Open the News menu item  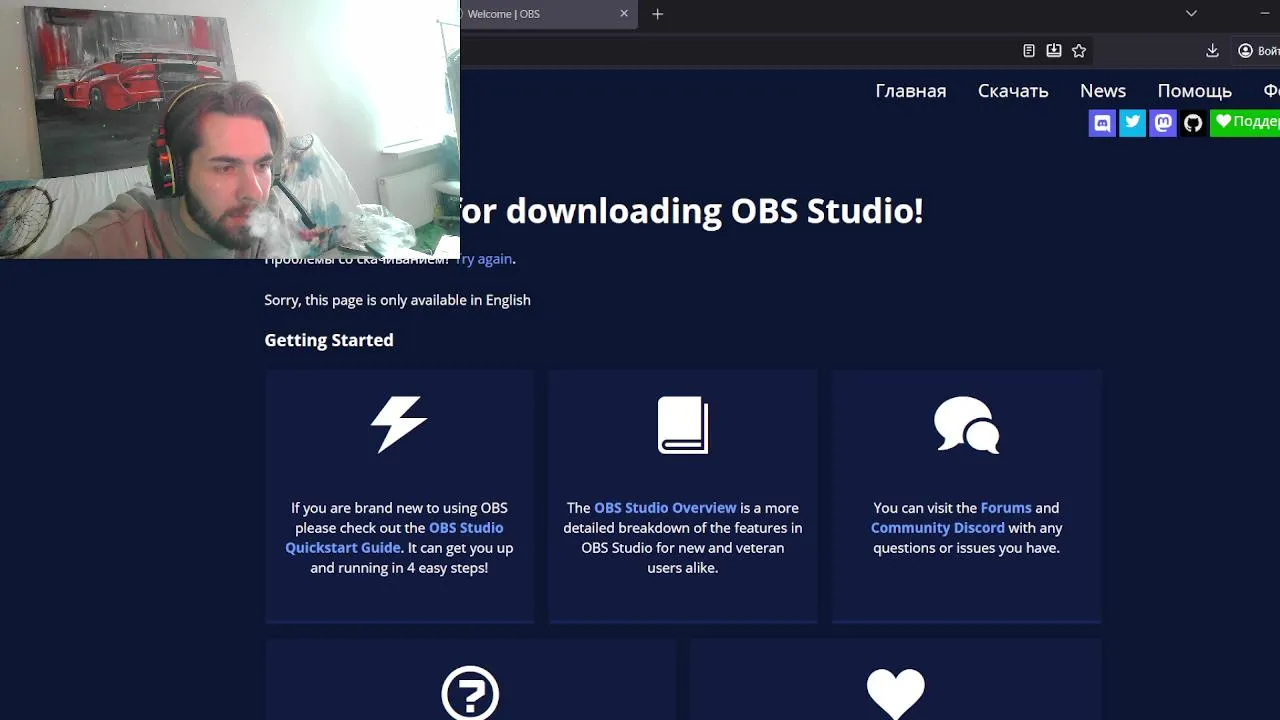(1103, 91)
